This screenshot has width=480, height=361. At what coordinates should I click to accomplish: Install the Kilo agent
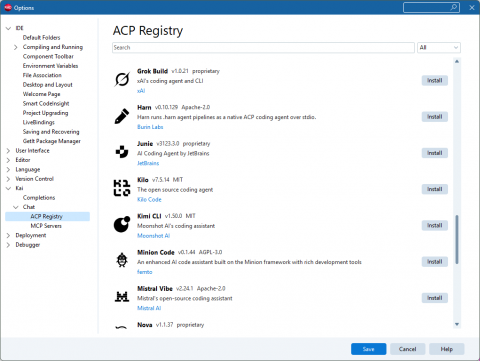tap(435, 189)
